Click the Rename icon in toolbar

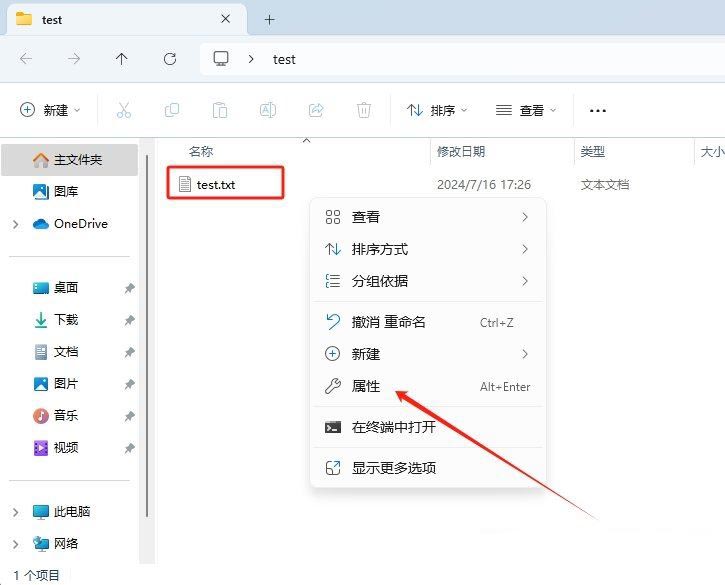point(268,110)
